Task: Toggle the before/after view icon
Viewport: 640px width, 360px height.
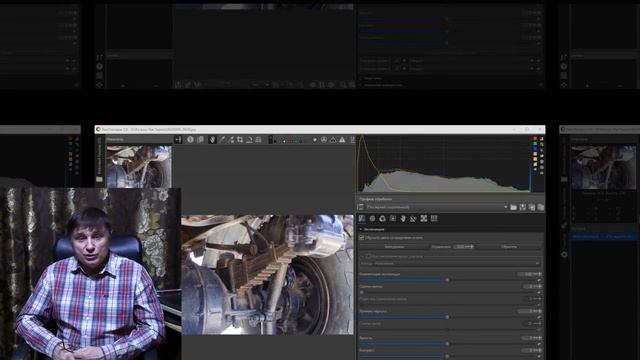Action: click(x=200, y=140)
